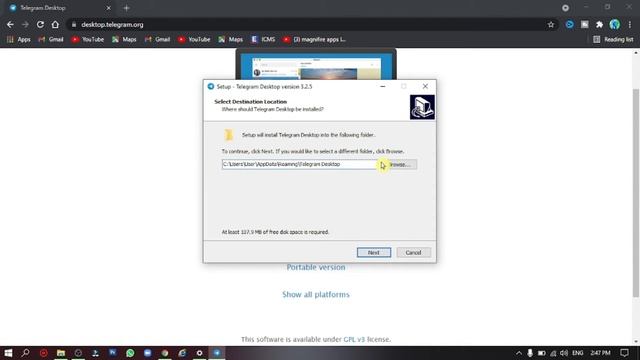This screenshot has height=360, width=640.
Task: Close the Telegram Setup dialog
Action: (425, 86)
